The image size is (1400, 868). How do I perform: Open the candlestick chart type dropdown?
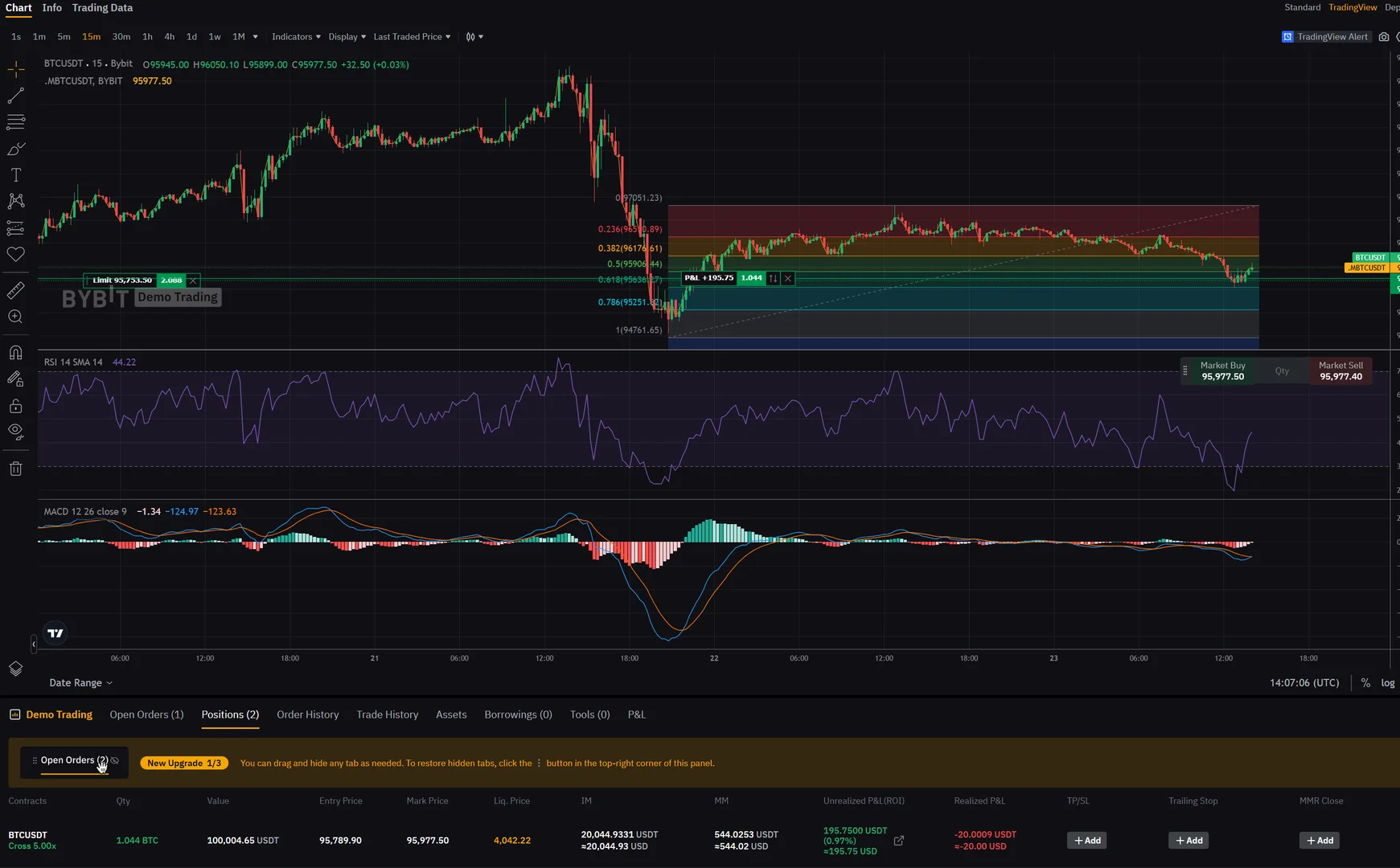coord(474,37)
